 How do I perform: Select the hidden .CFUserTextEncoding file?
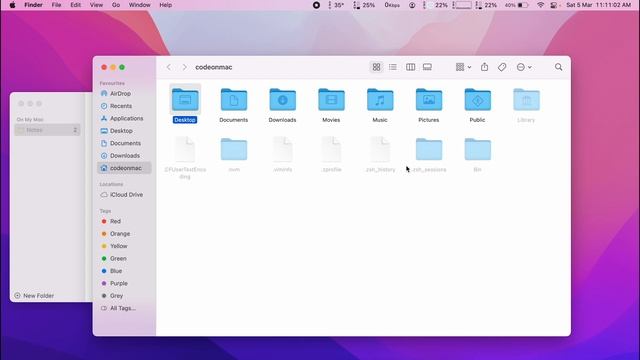pos(185,149)
